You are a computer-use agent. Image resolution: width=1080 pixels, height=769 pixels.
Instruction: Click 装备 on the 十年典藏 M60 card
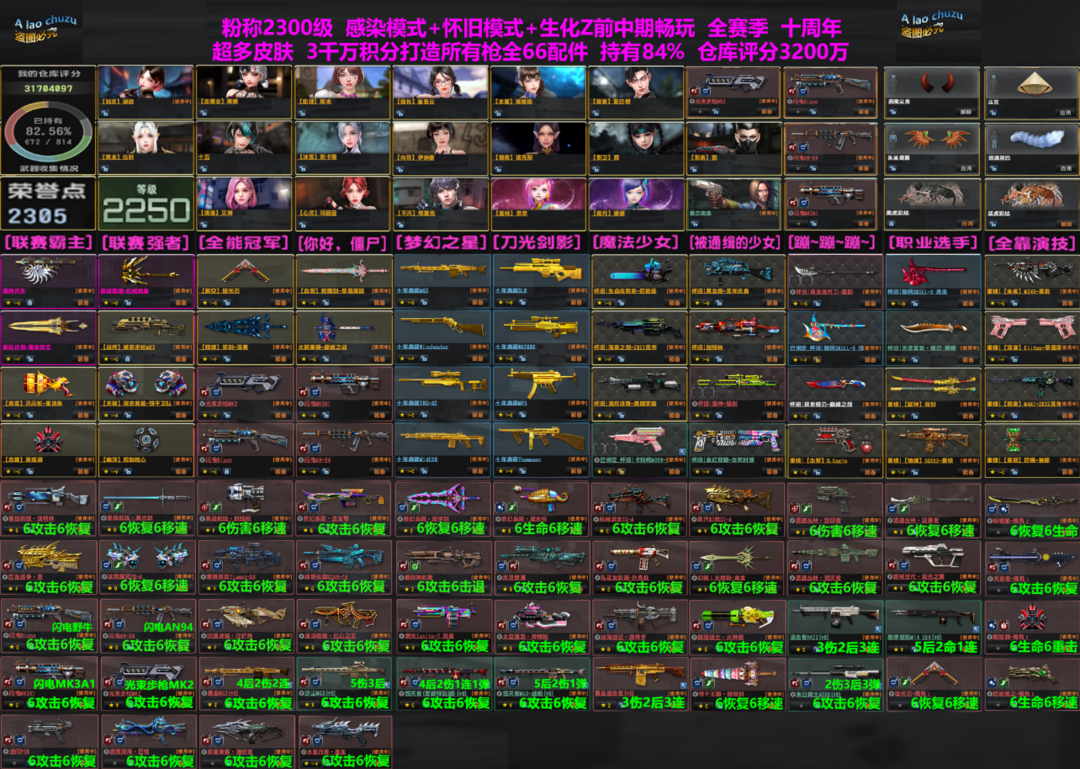477,302
